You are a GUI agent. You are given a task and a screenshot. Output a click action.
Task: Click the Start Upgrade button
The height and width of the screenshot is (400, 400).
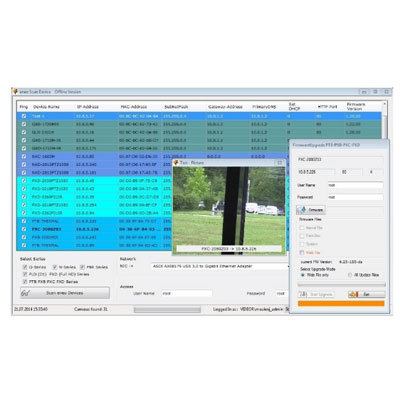[316, 295]
